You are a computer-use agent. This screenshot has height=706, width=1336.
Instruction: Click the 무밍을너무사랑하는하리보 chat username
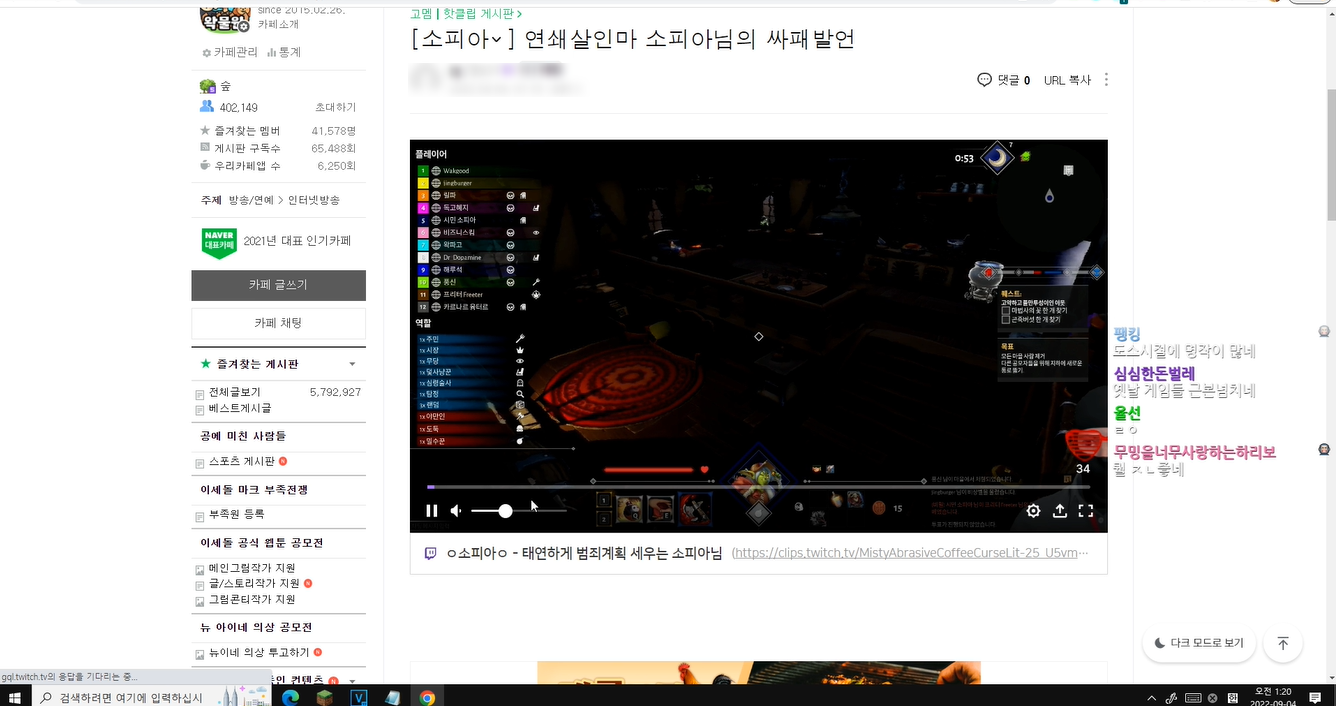pos(1194,451)
